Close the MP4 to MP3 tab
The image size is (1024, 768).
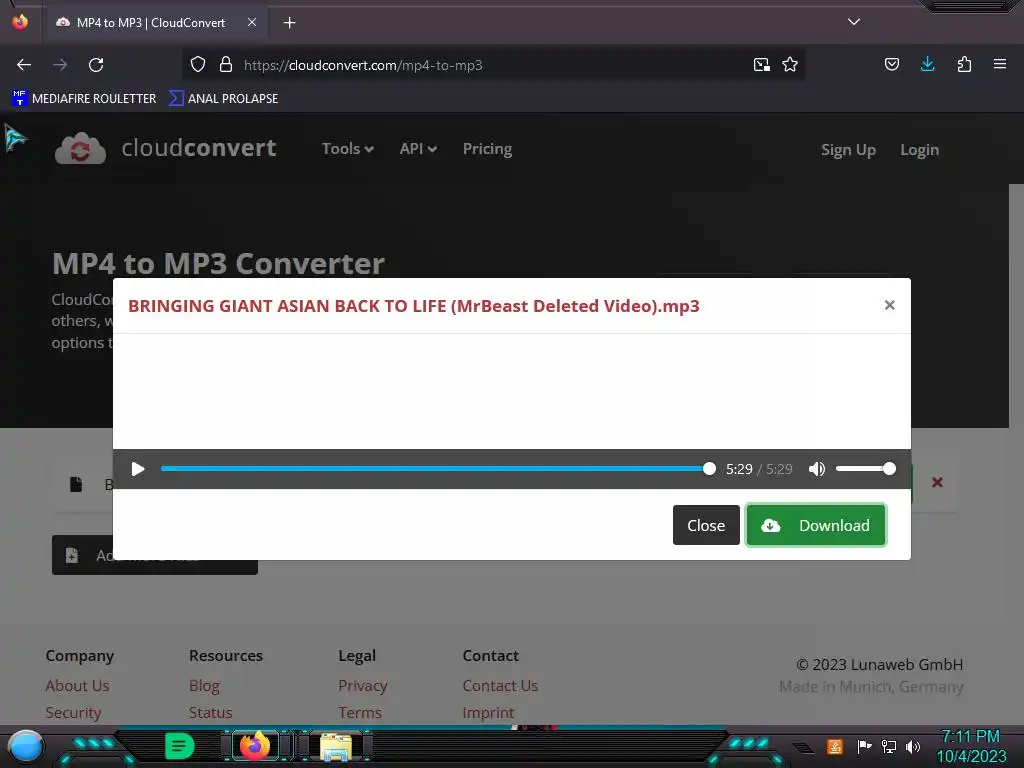pos(252,22)
